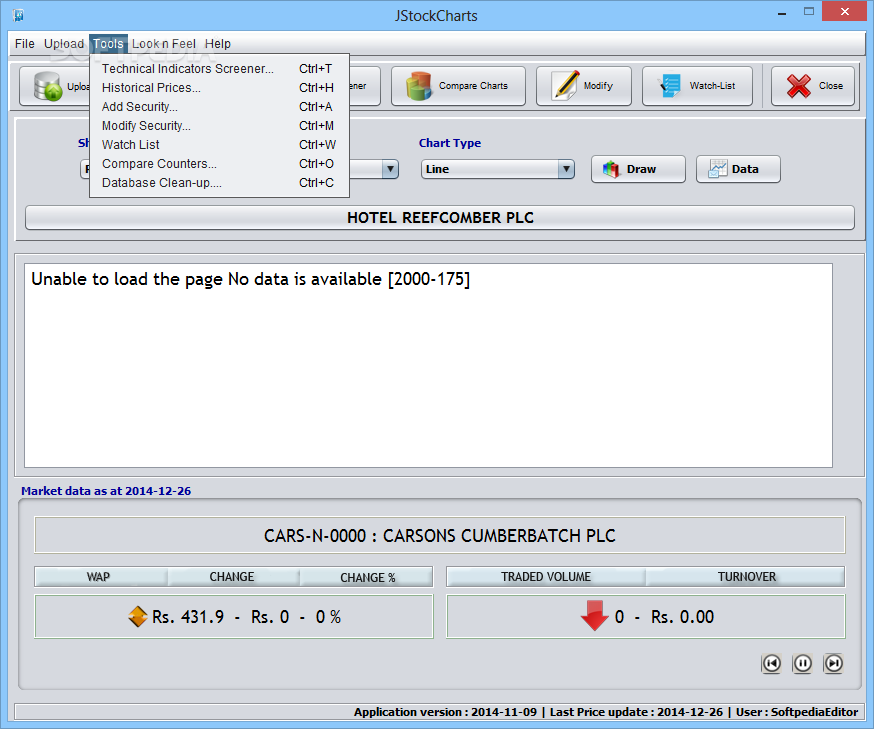
Task: Skip to previous ticker item
Action: pos(771,663)
